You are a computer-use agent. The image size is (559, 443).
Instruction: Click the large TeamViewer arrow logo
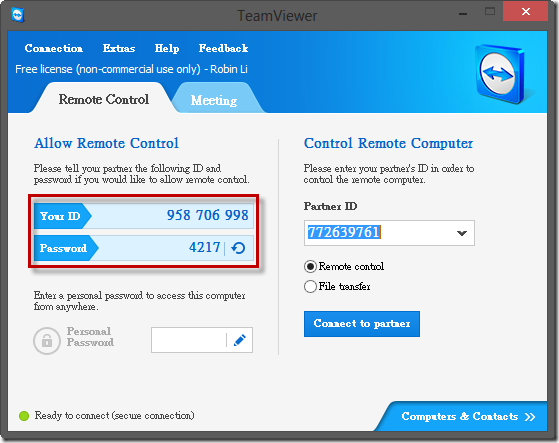pyautogui.click(x=501, y=74)
